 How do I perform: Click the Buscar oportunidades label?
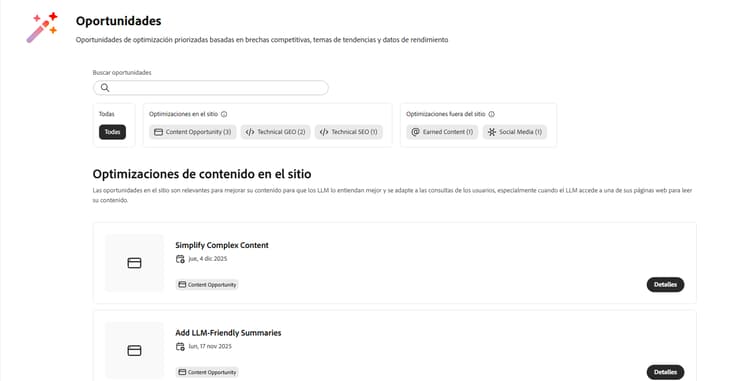(x=122, y=73)
